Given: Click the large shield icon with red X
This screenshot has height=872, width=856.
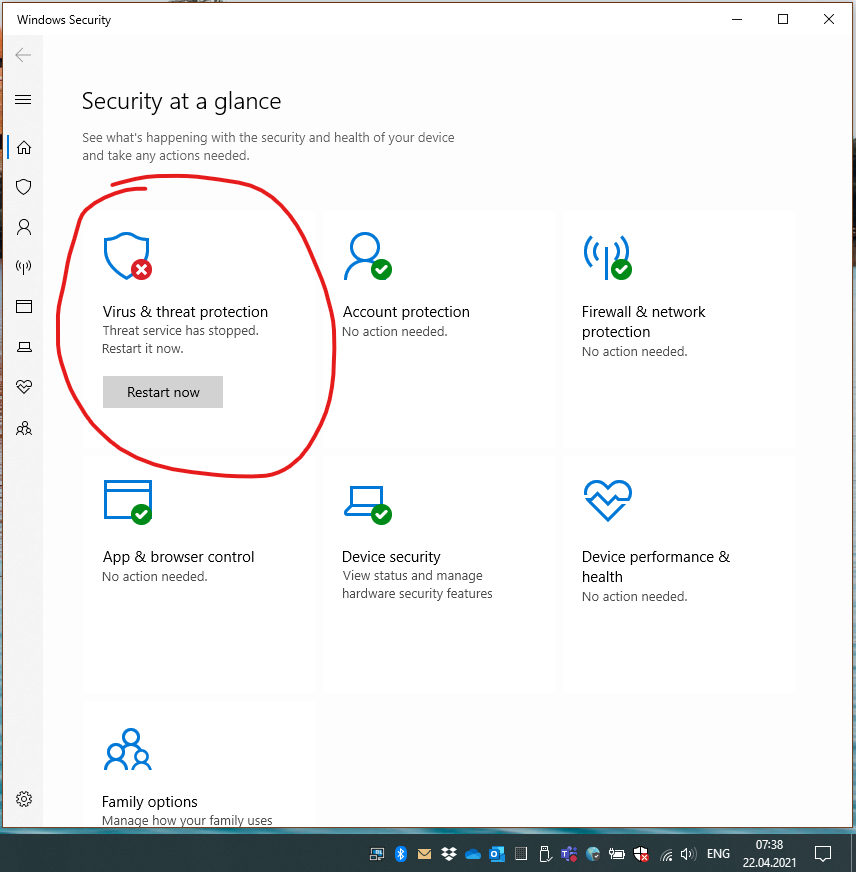Looking at the screenshot, I should pyautogui.click(x=127, y=256).
